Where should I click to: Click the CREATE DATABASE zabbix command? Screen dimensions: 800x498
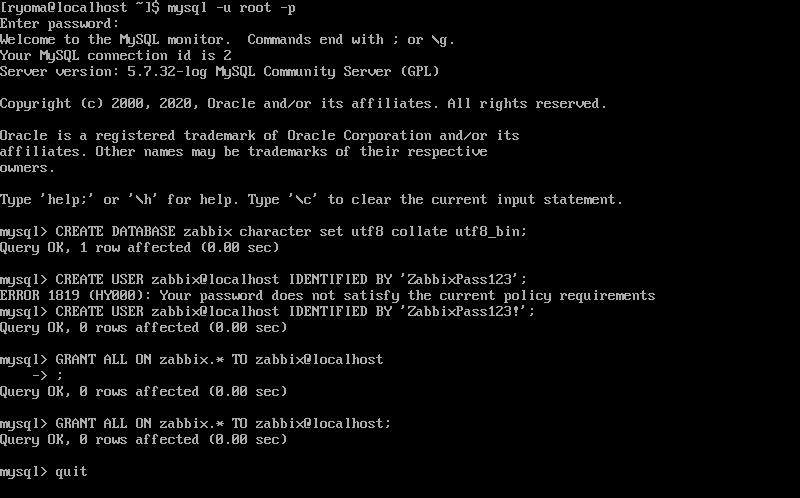[291, 232]
